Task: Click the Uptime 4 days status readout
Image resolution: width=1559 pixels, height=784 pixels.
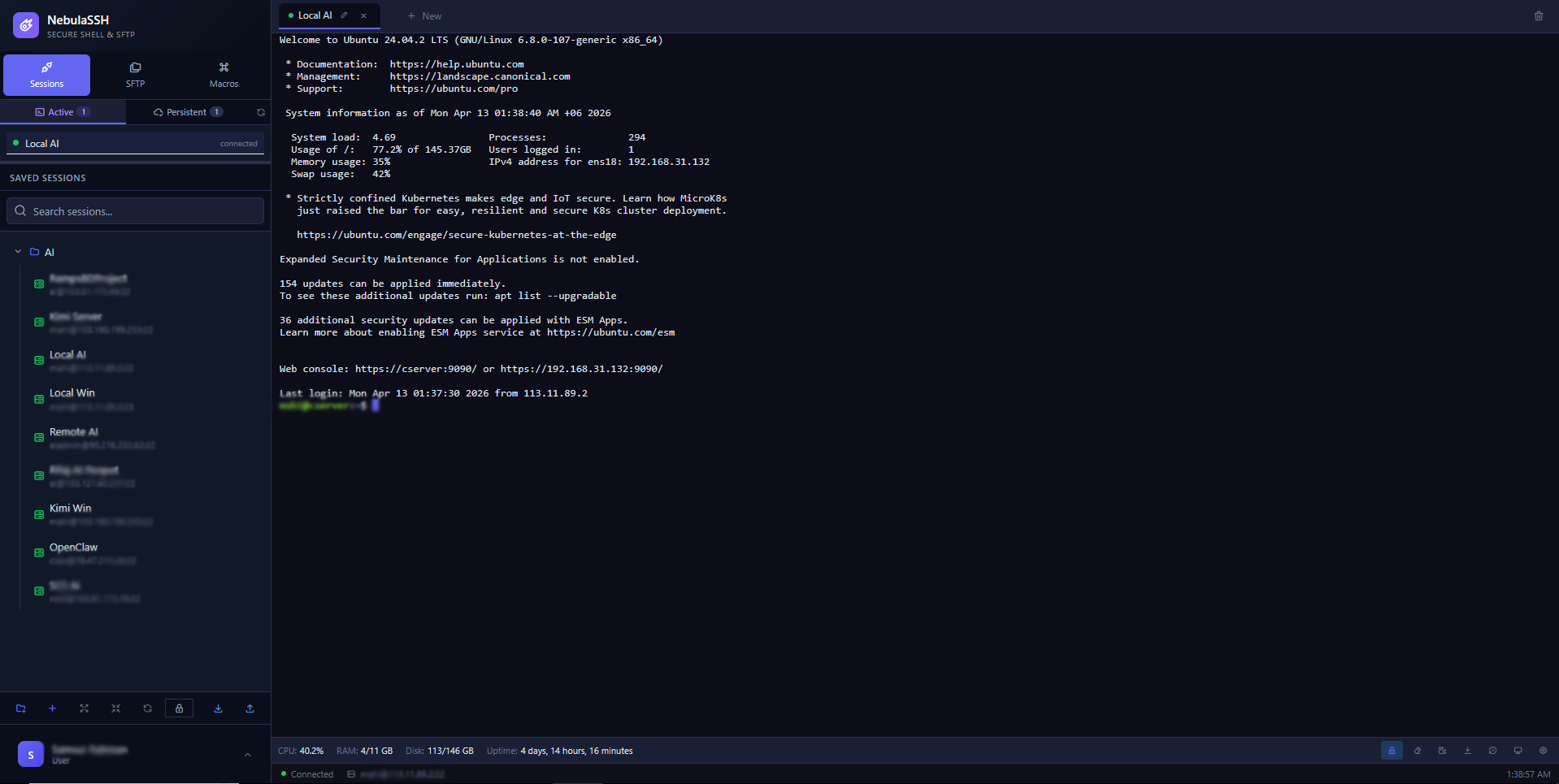Action: [x=560, y=751]
